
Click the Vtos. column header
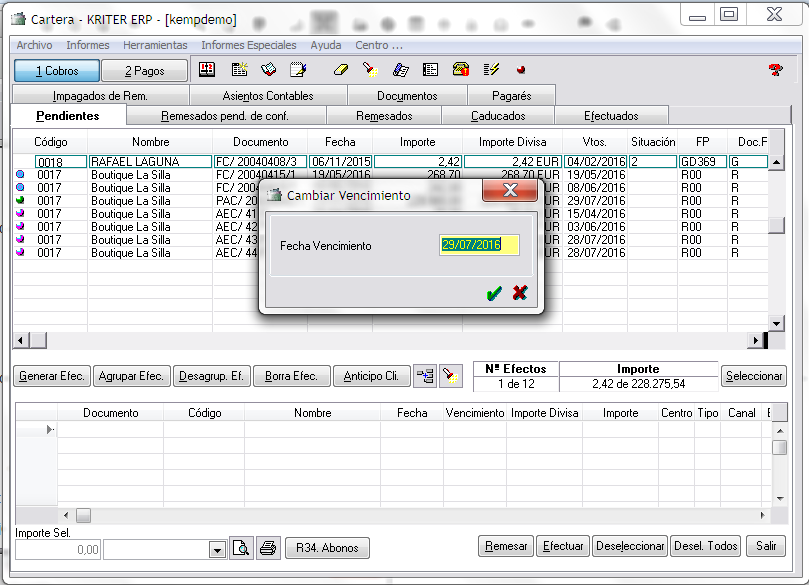click(x=594, y=142)
